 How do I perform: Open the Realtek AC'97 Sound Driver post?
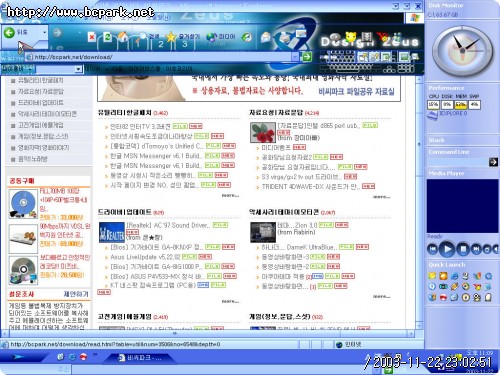point(168,225)
